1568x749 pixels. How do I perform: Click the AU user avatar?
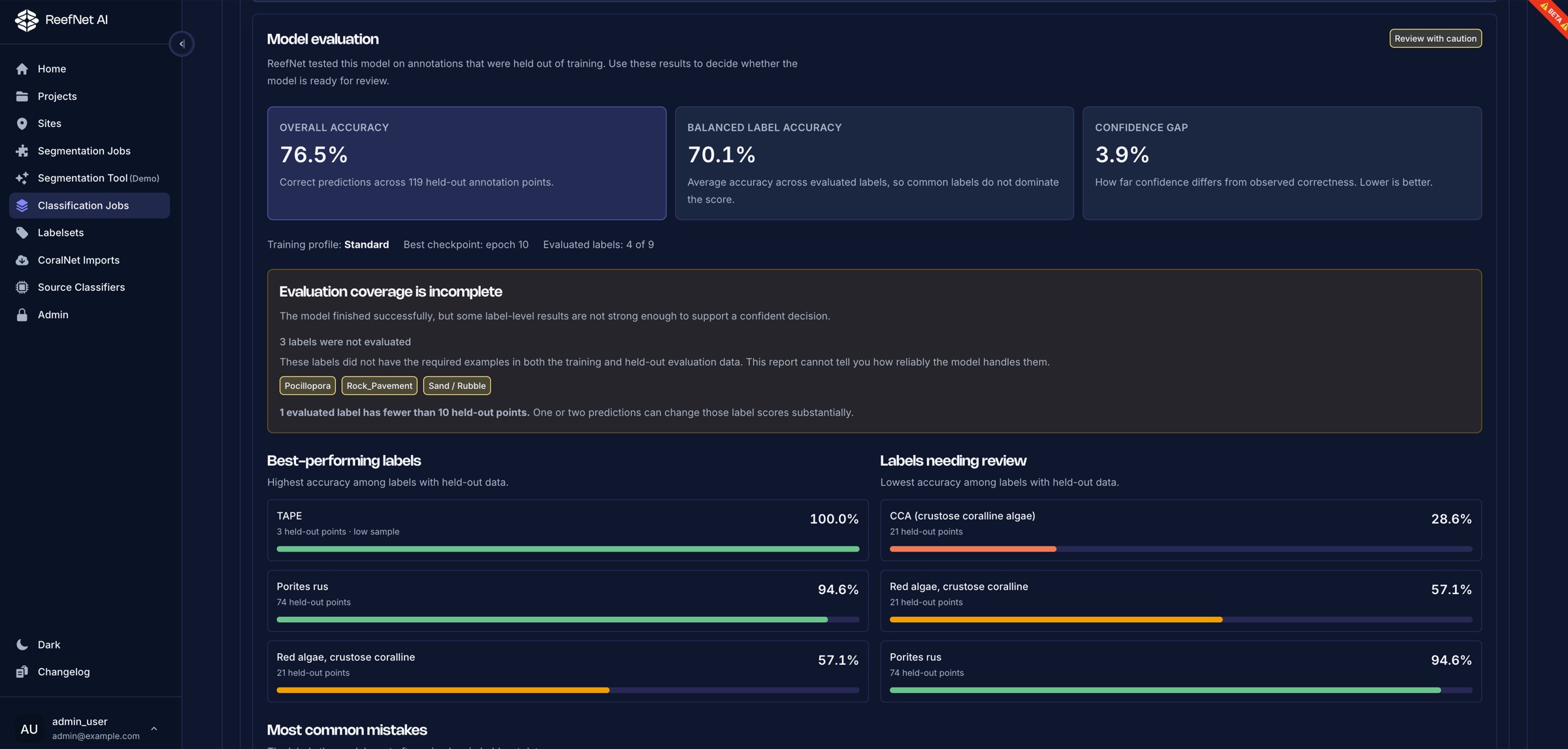click(29, 729)
